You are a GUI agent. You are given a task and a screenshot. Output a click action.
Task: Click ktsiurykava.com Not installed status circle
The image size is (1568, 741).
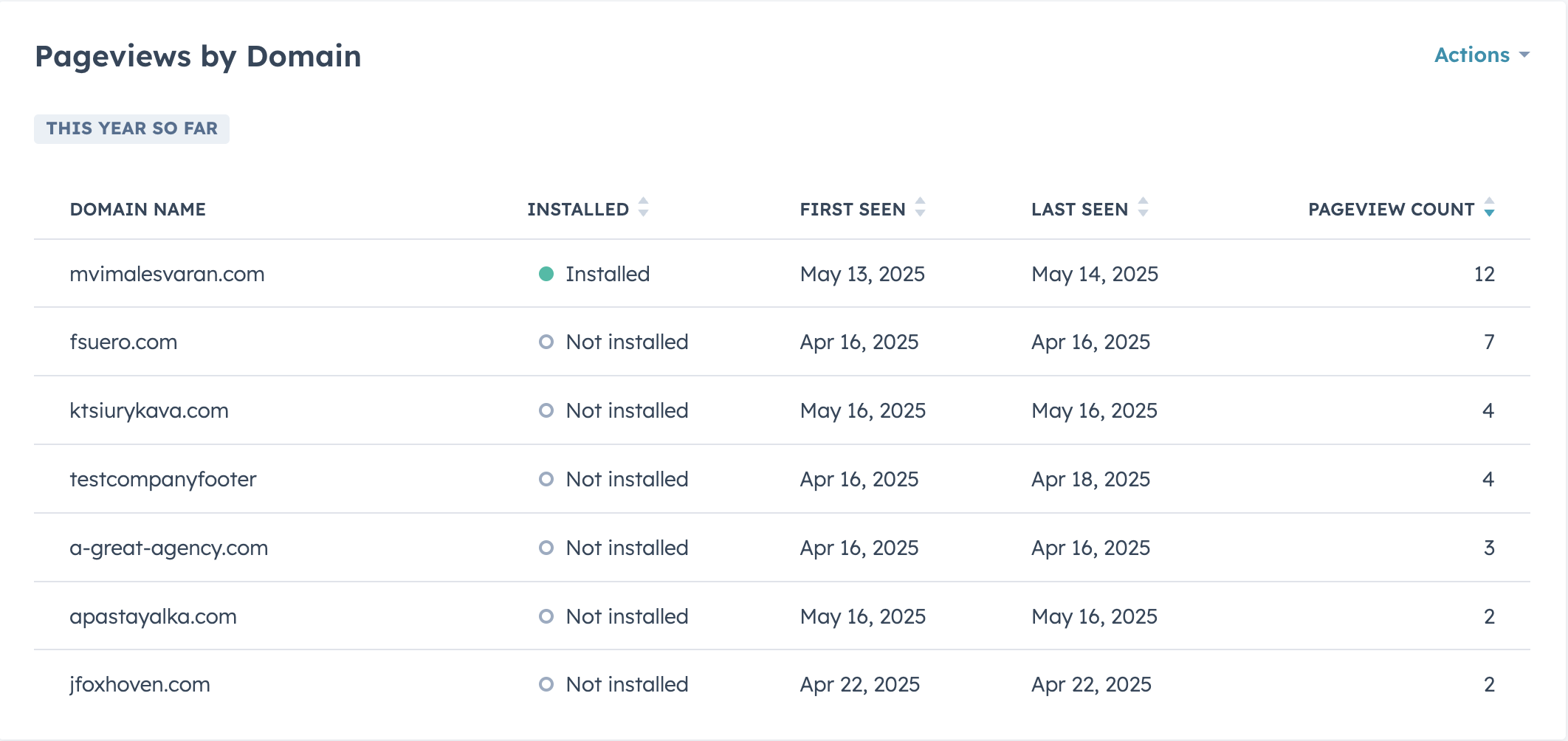point(546,411)
